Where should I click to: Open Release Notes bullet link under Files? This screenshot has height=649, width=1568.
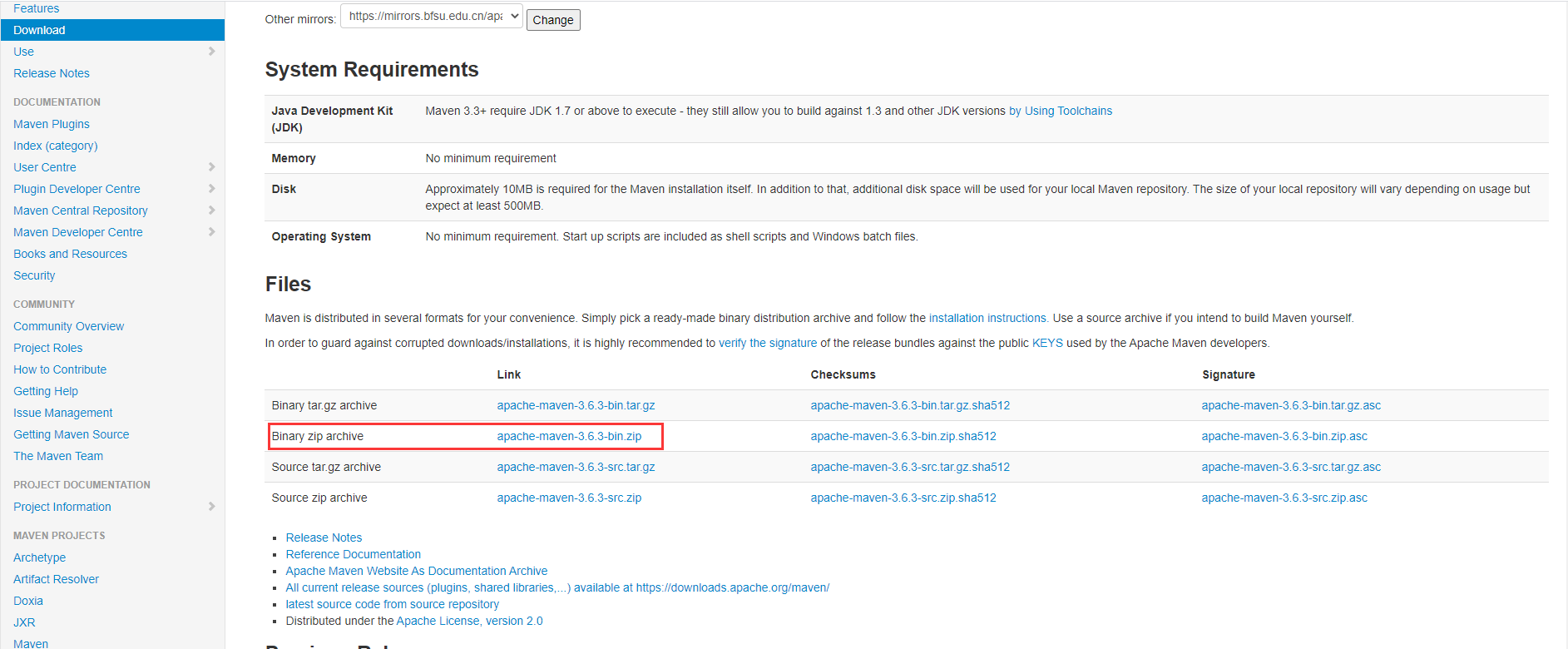point(324,538)
